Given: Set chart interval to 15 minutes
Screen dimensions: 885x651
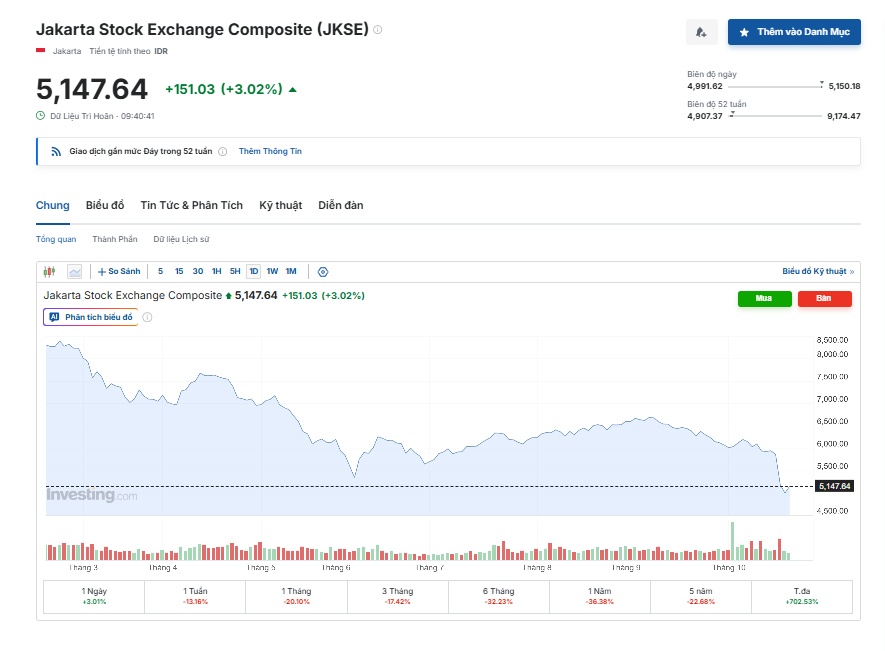Looking at the screenshot, I should click(179, 272).
